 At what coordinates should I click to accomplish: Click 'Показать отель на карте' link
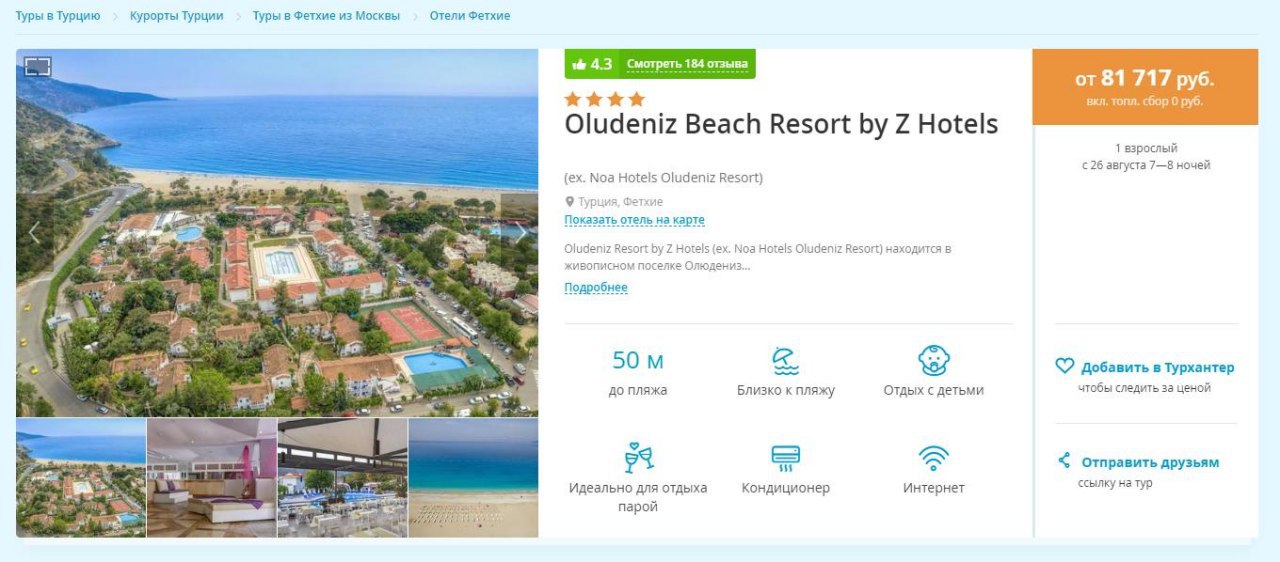(x=634, y=220)
